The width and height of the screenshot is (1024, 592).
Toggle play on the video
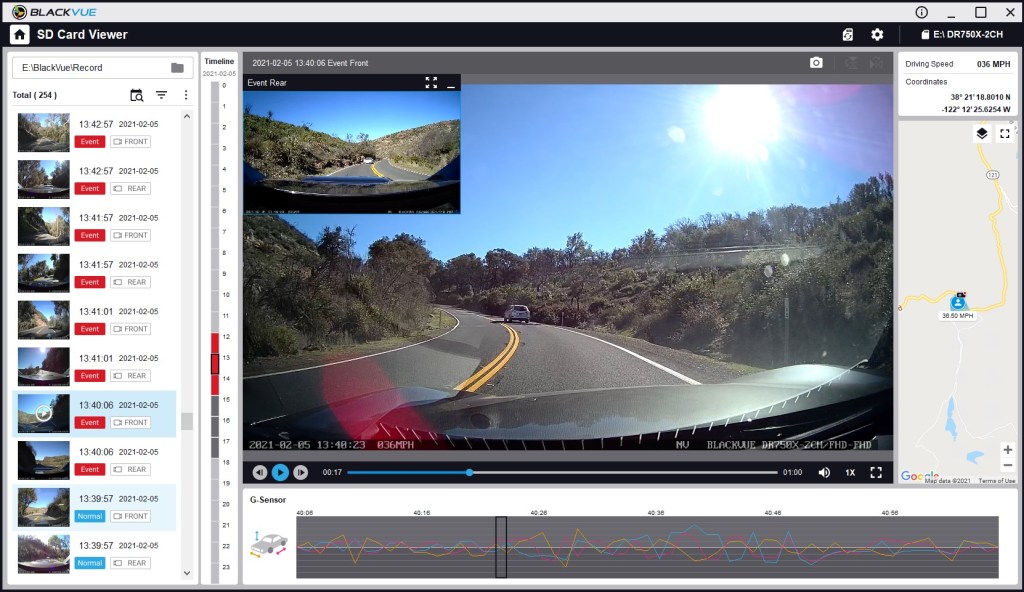280,472
